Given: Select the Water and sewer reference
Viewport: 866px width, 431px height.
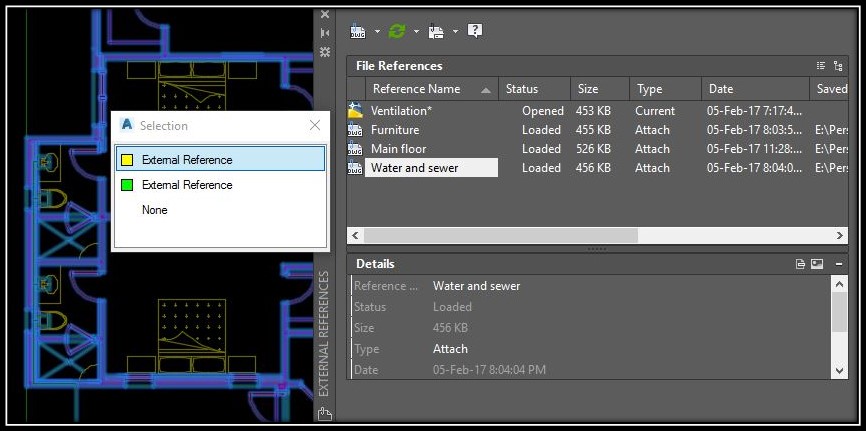Looking at the screenshot, I should [x=598, y=167].
